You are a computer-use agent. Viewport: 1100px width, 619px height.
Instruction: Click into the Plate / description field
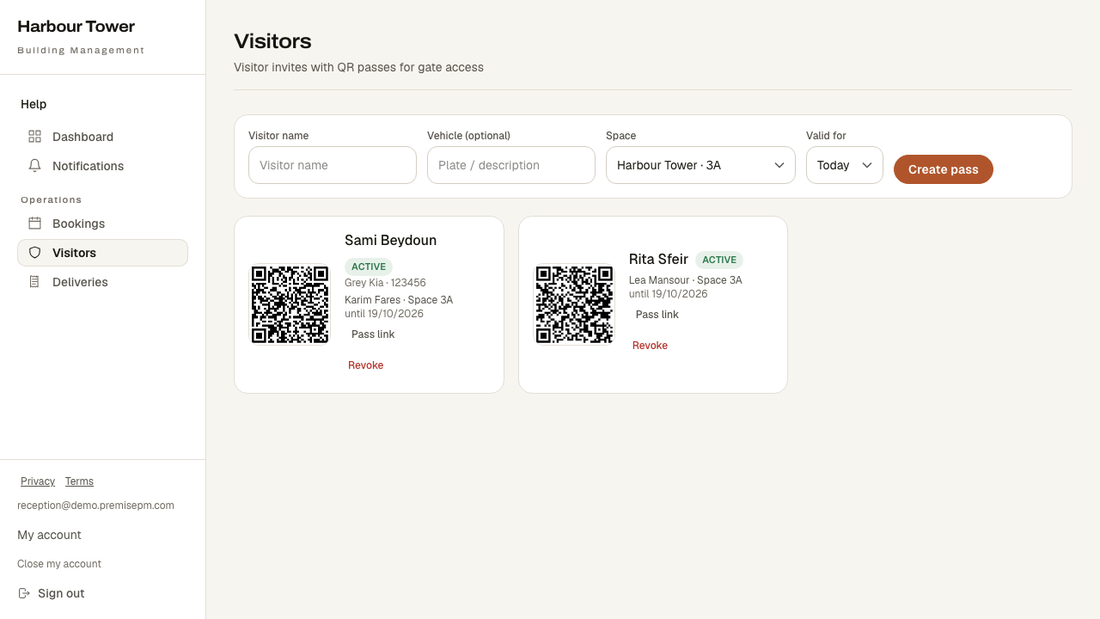pos(511,165)
